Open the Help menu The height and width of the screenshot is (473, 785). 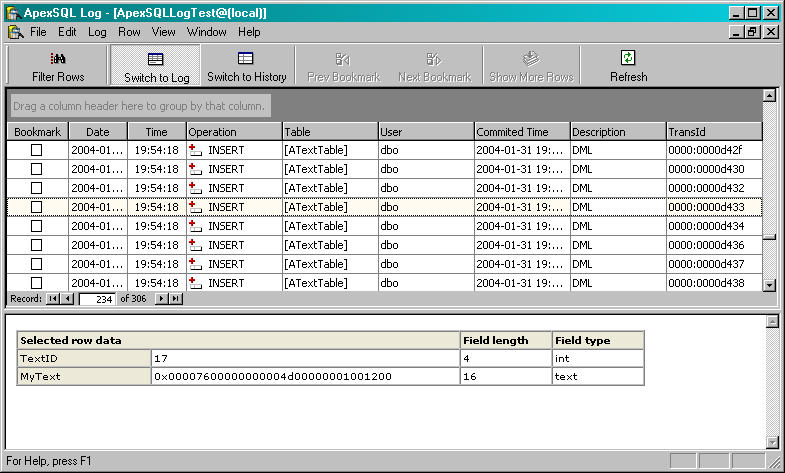point(249,32)
